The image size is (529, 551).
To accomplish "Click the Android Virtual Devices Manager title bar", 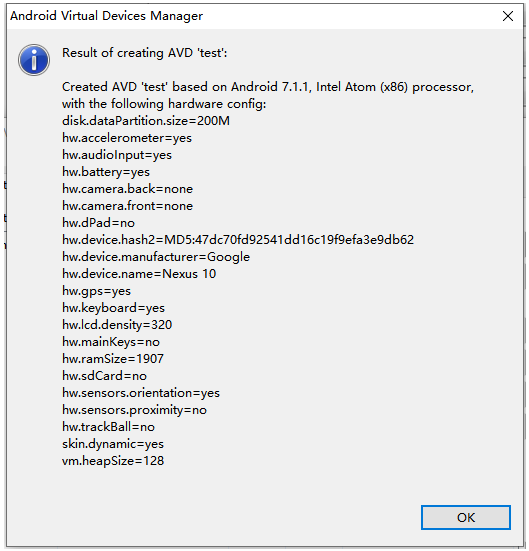I will click(x=246, y=16).
